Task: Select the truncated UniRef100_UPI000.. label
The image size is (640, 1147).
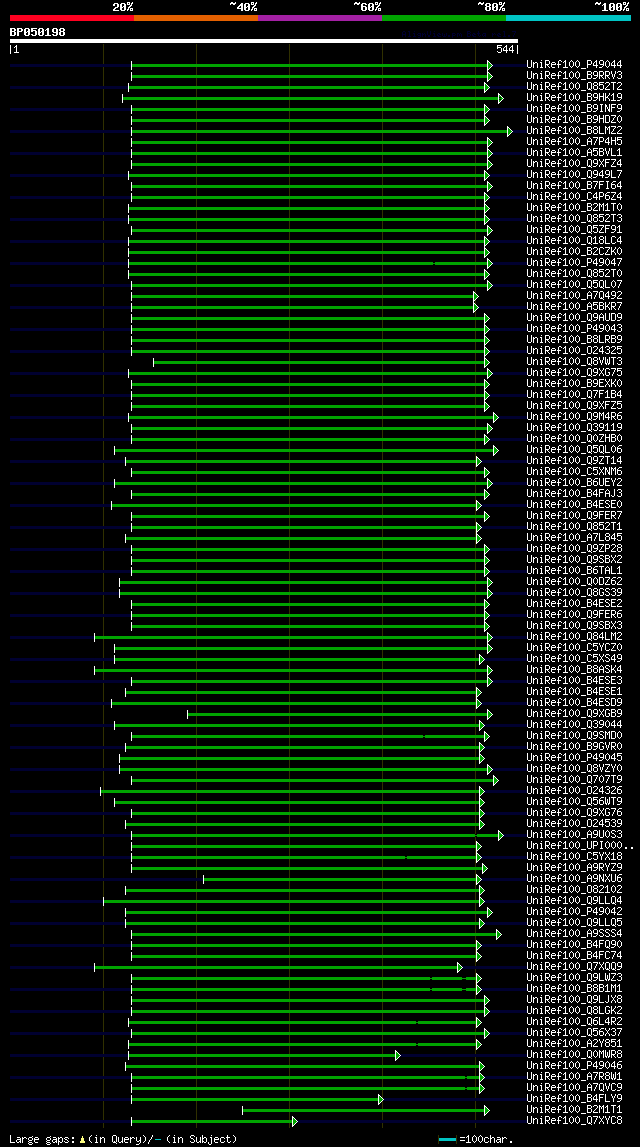Action: (579, 846)
